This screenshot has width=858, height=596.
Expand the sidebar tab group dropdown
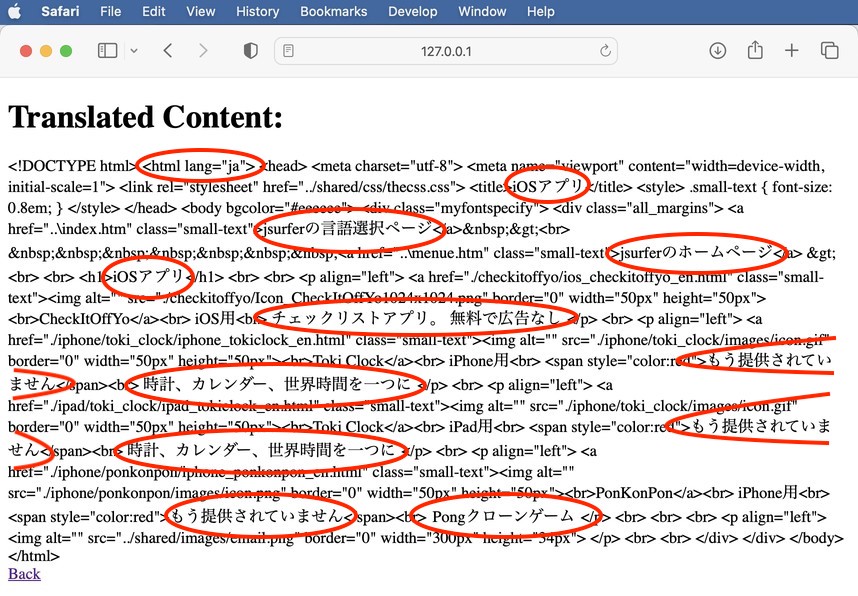tap(134, 51)
